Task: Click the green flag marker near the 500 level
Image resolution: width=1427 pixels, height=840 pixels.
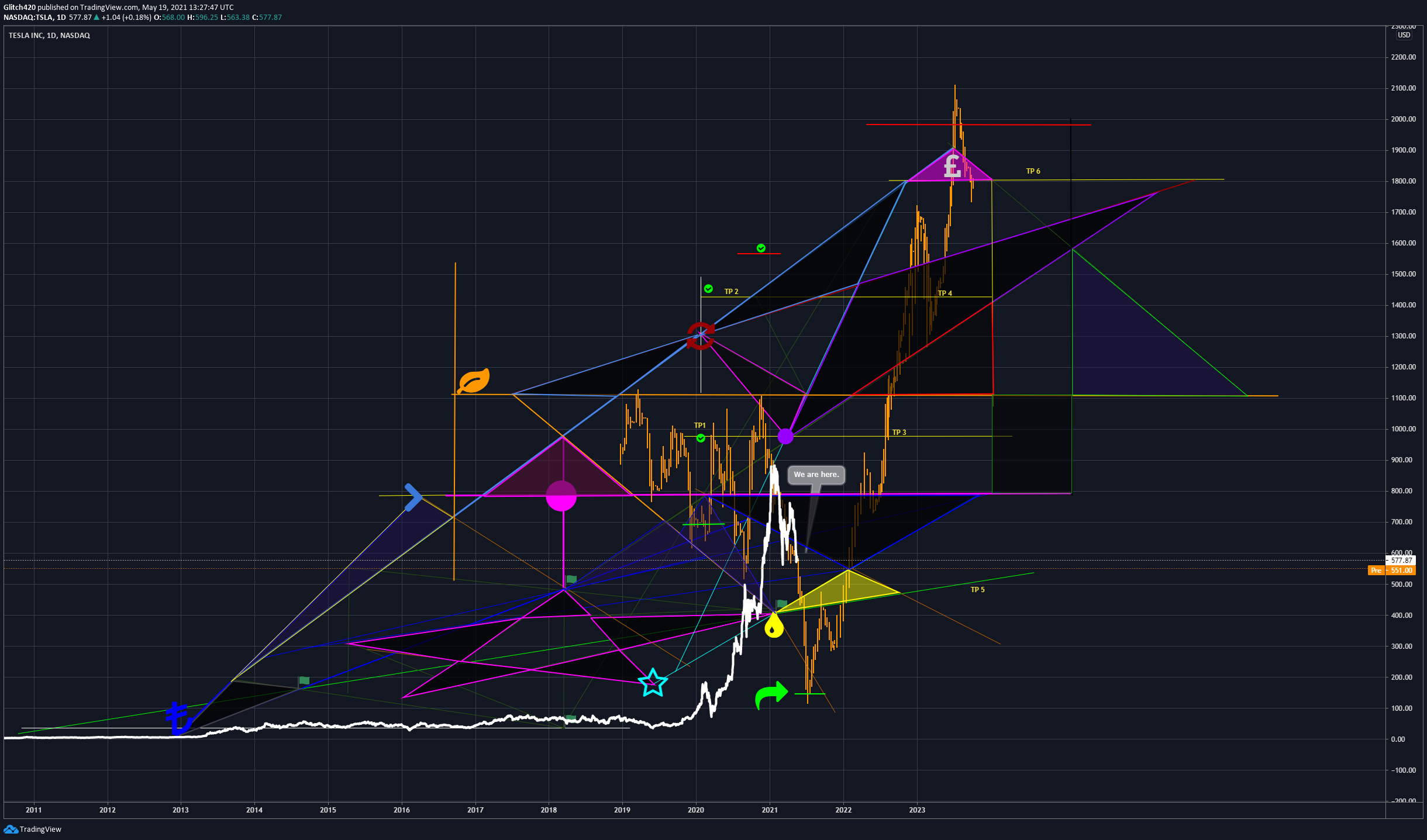Action: [571, 579]
